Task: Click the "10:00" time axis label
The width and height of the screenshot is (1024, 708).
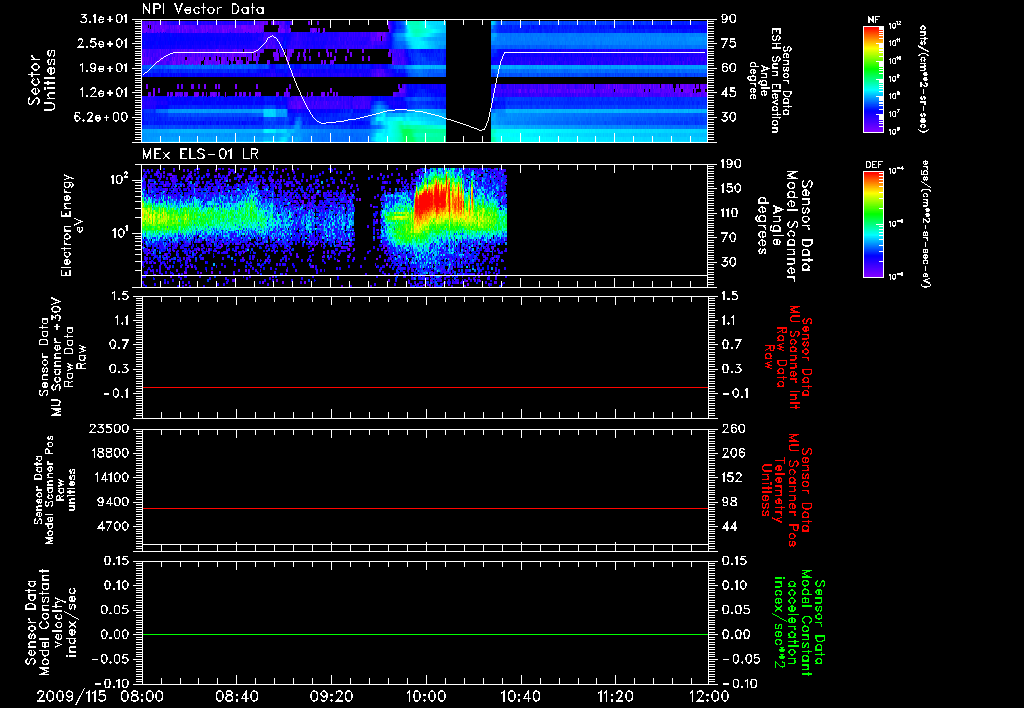Action: (425, 696)
